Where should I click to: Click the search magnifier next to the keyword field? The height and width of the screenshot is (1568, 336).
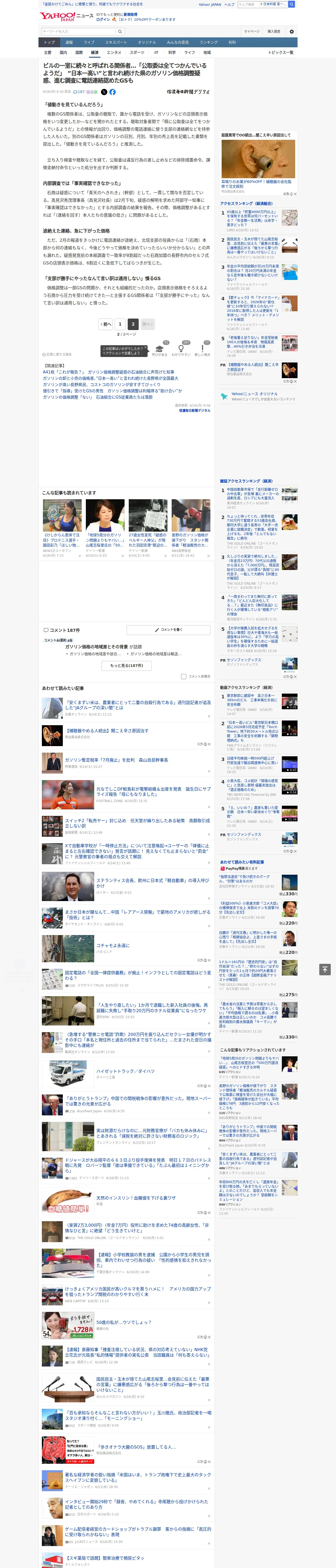(x=120, y=32)
